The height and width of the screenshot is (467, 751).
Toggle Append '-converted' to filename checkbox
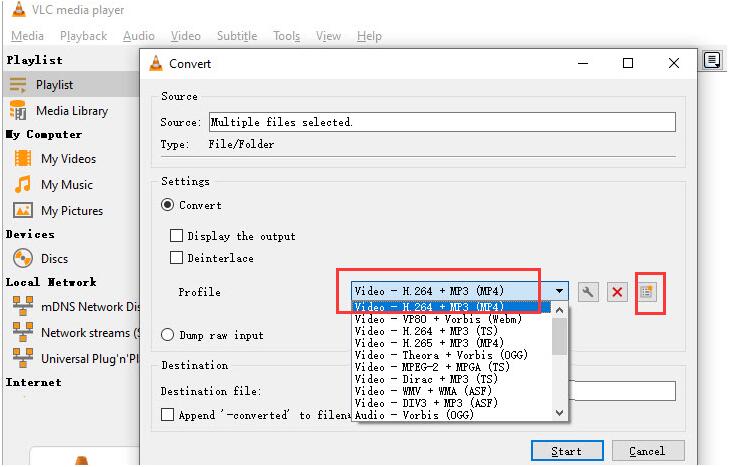167,414
